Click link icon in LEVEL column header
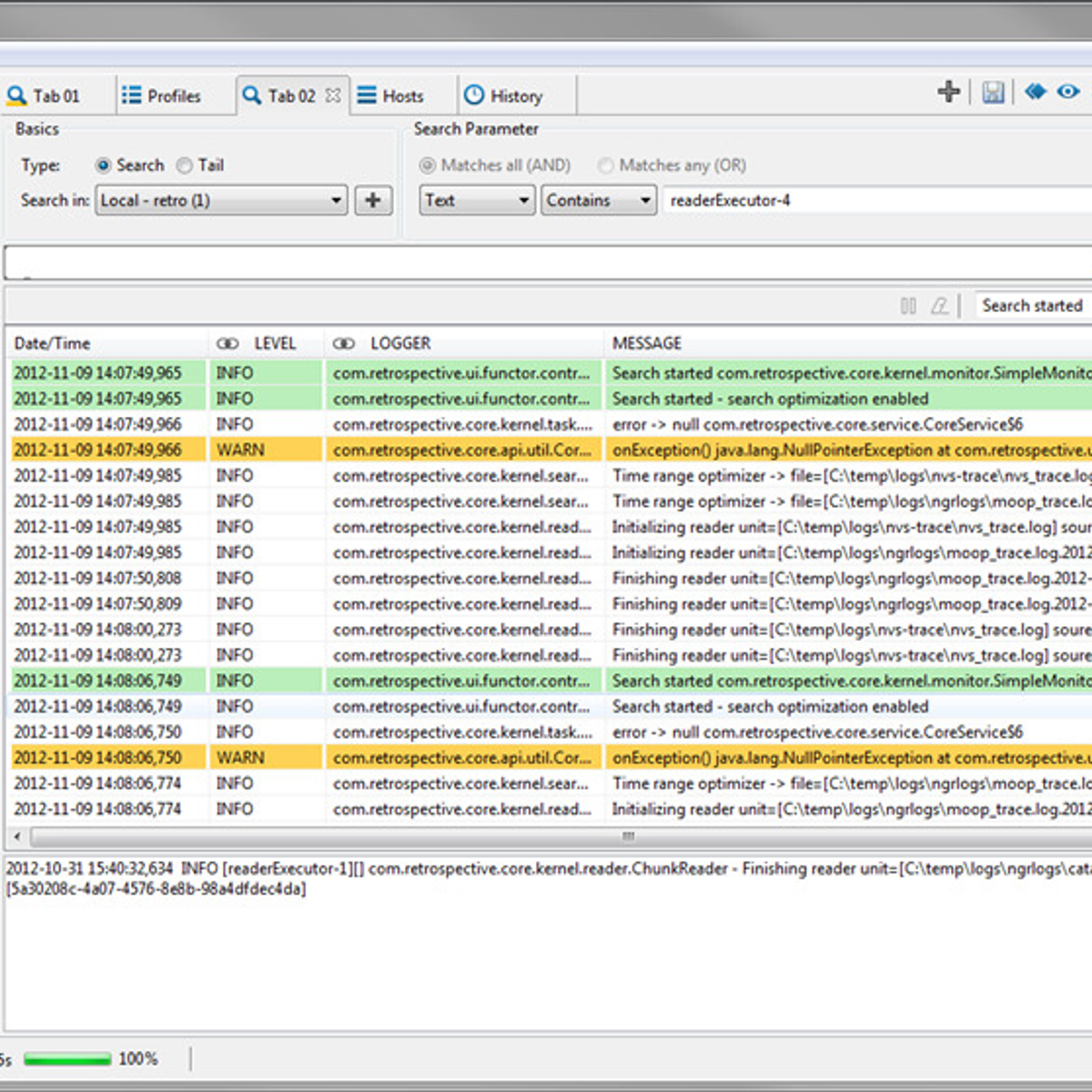Image resolution: width=1092 pixels, height=1092 pixels. pos(227,344)
